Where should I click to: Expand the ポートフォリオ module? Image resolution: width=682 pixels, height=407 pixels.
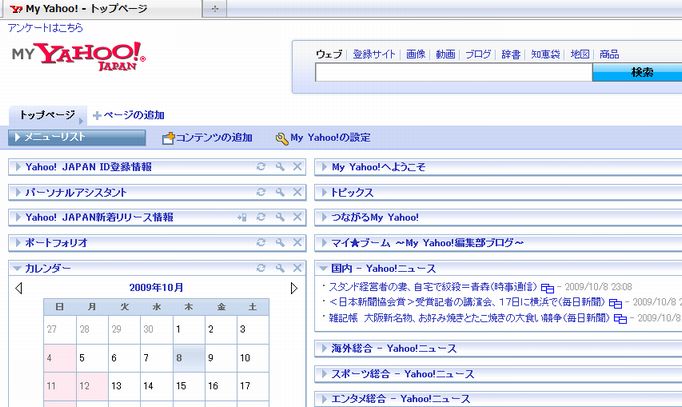pyautogui.click(x=18, y=242)
